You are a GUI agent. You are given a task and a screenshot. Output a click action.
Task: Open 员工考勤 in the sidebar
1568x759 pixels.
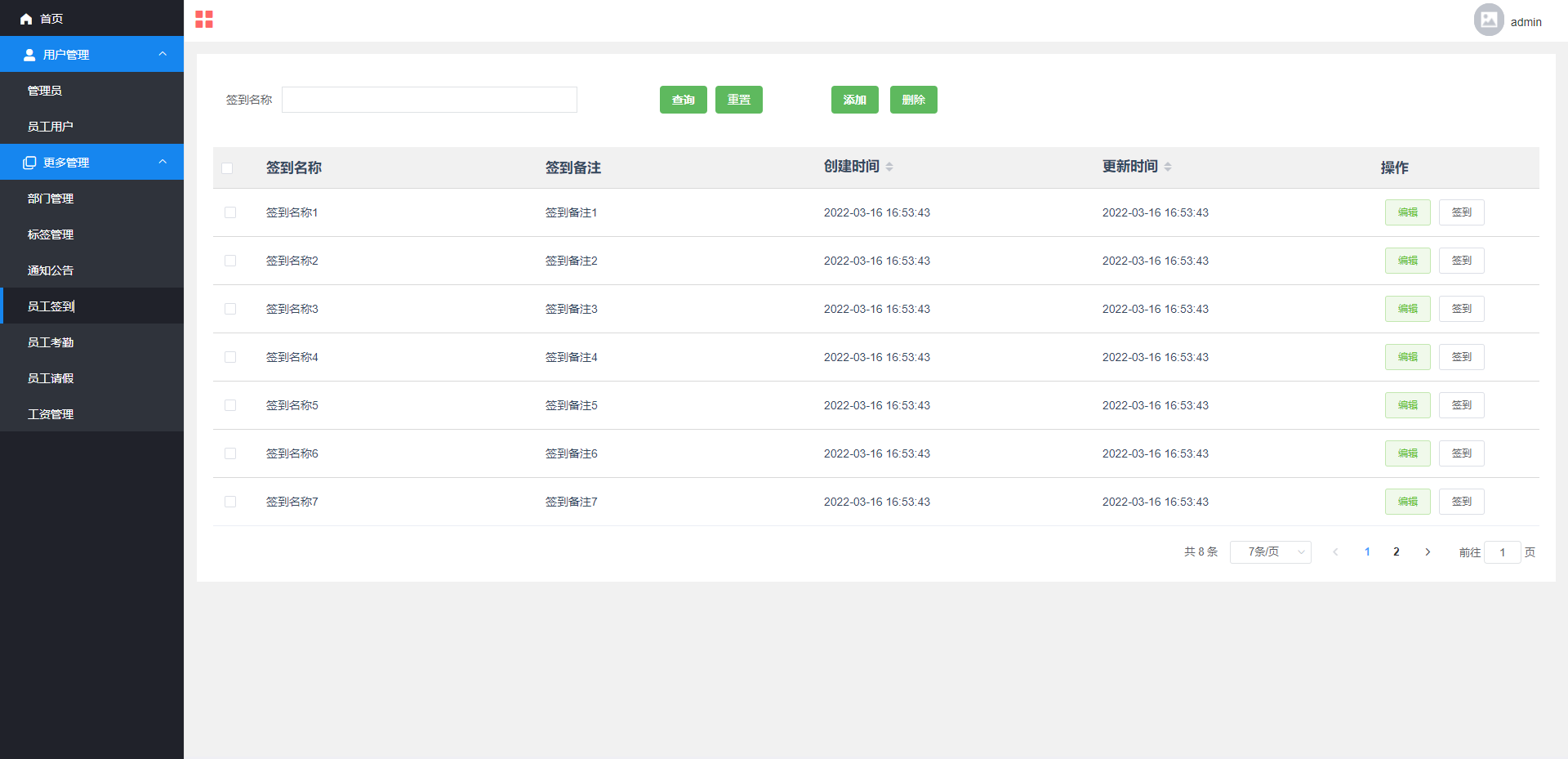click(x=51, y=342)
